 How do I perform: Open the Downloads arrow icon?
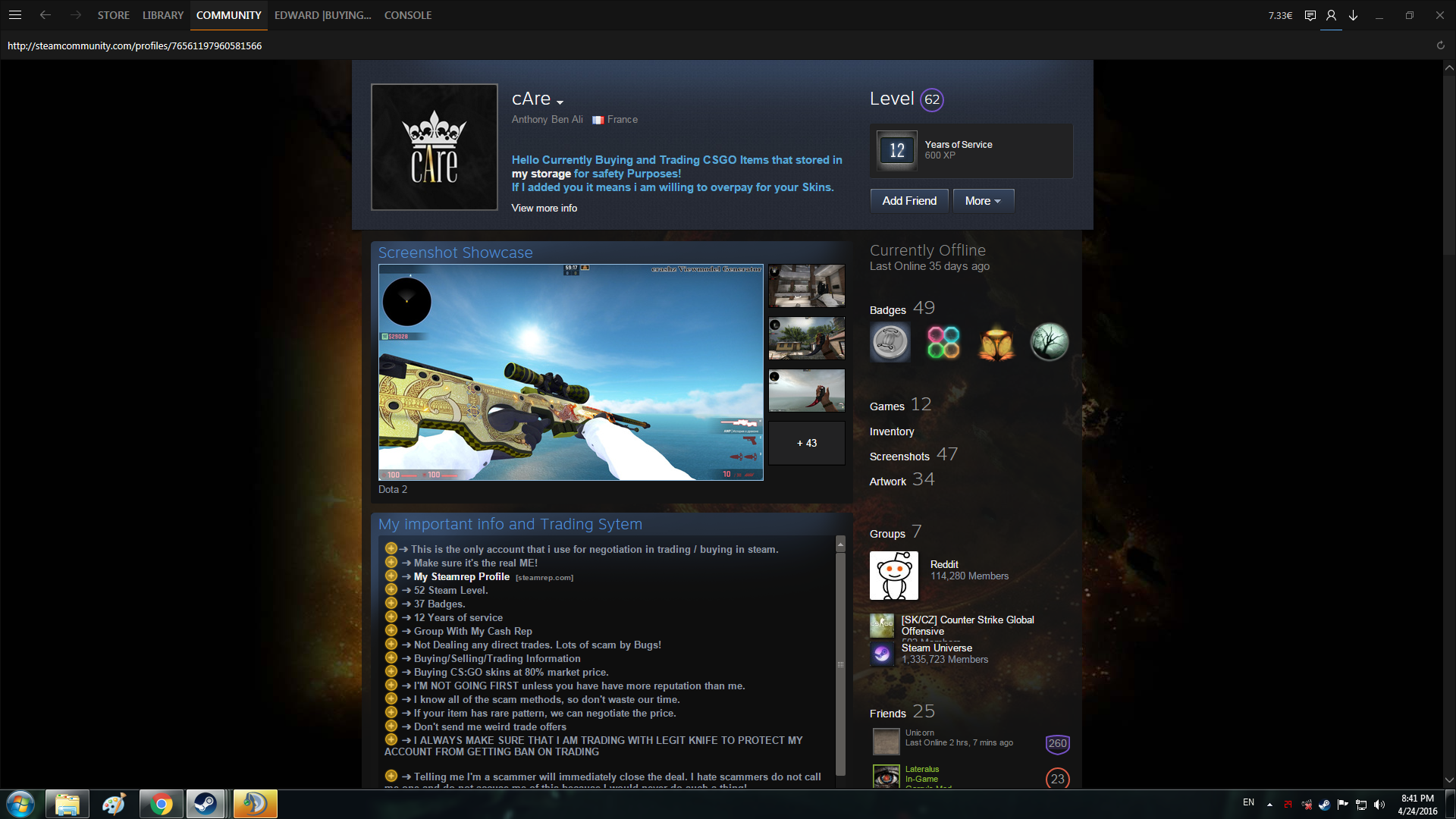point(1353,15)
